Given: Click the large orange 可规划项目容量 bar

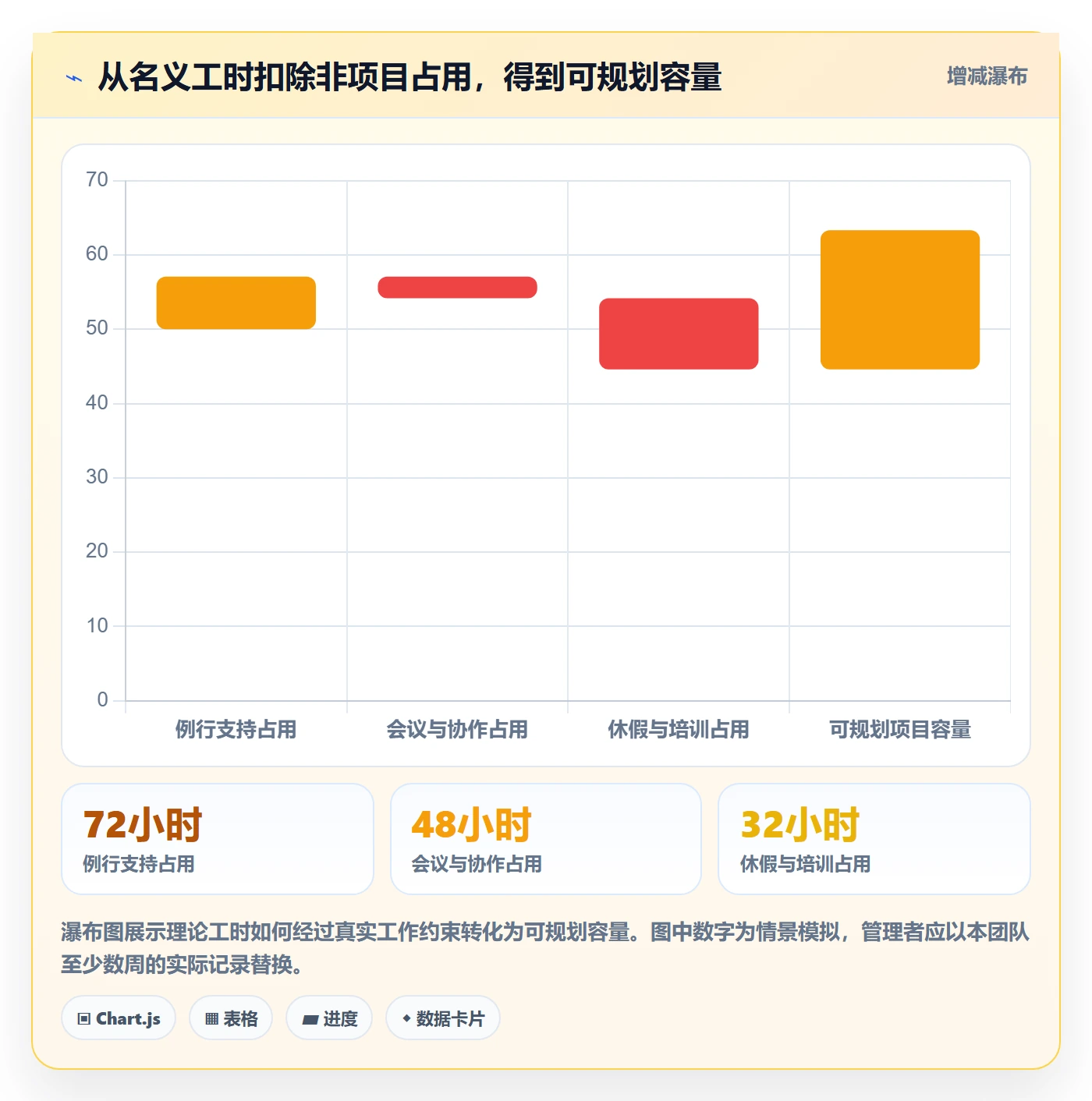Looking at the screenshot, I should [x=900, y=299].
